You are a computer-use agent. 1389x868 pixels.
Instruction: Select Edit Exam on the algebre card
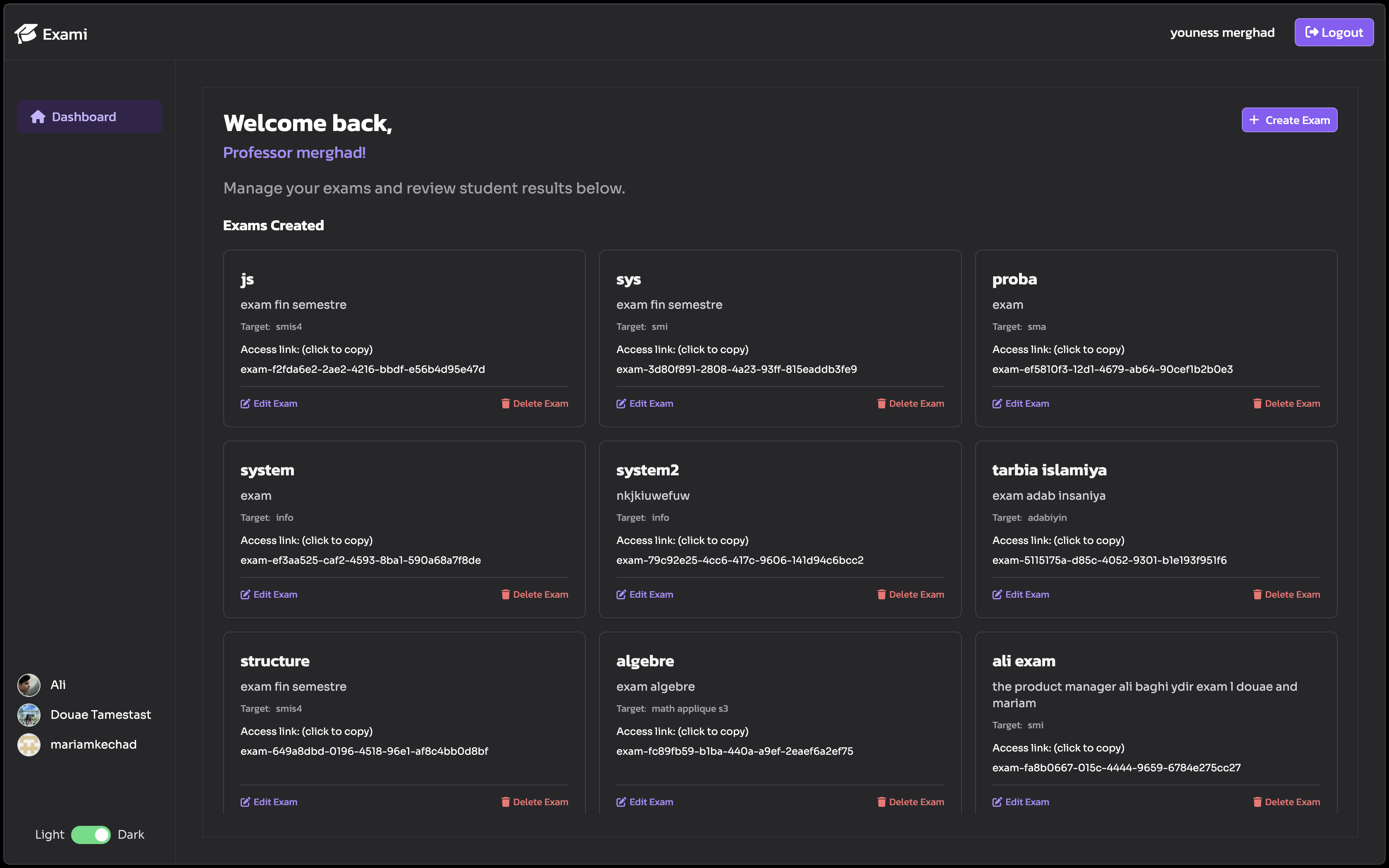click(x=644, y=801)
